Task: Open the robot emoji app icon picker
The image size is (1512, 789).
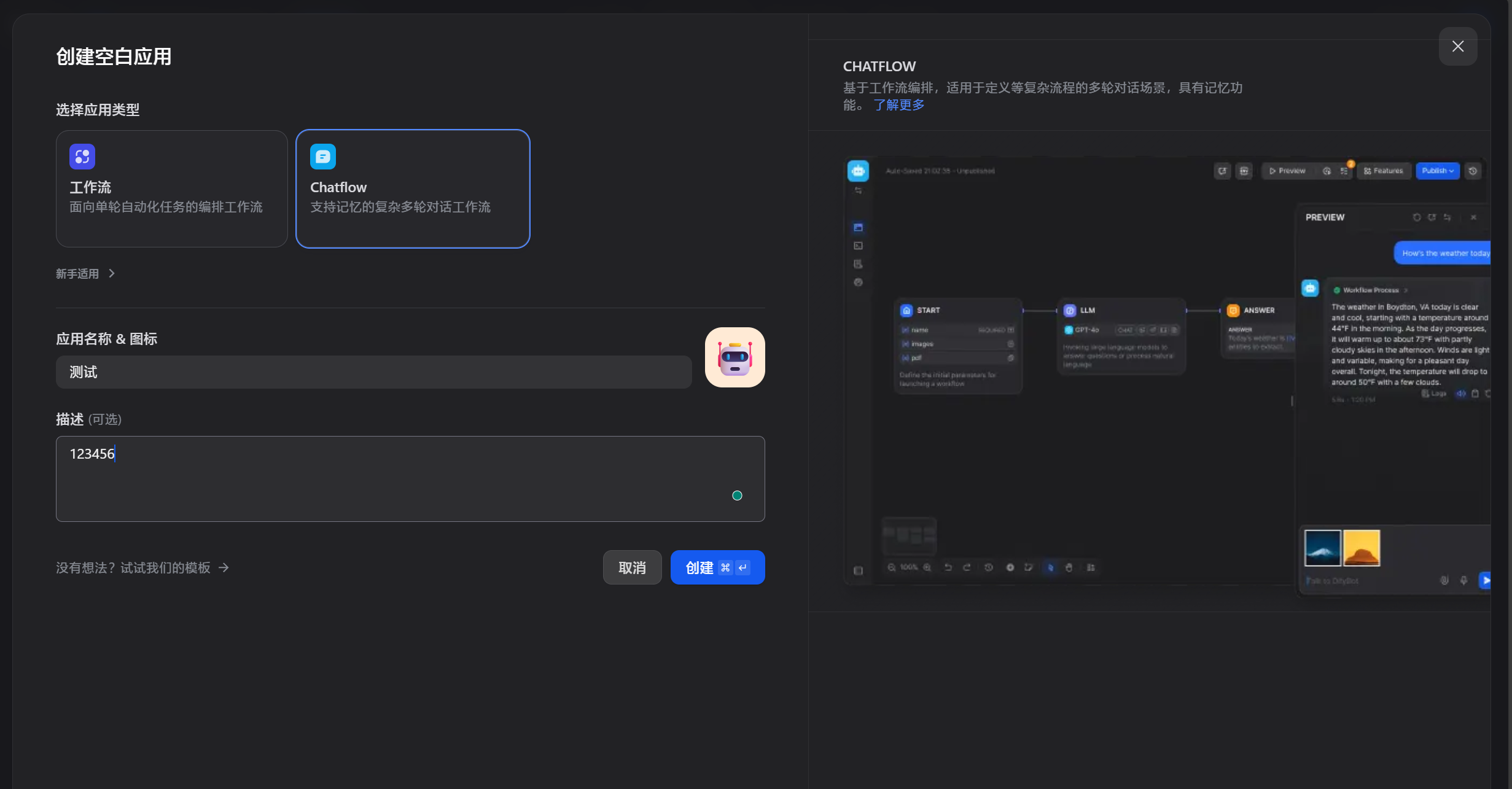Action: 735,357
